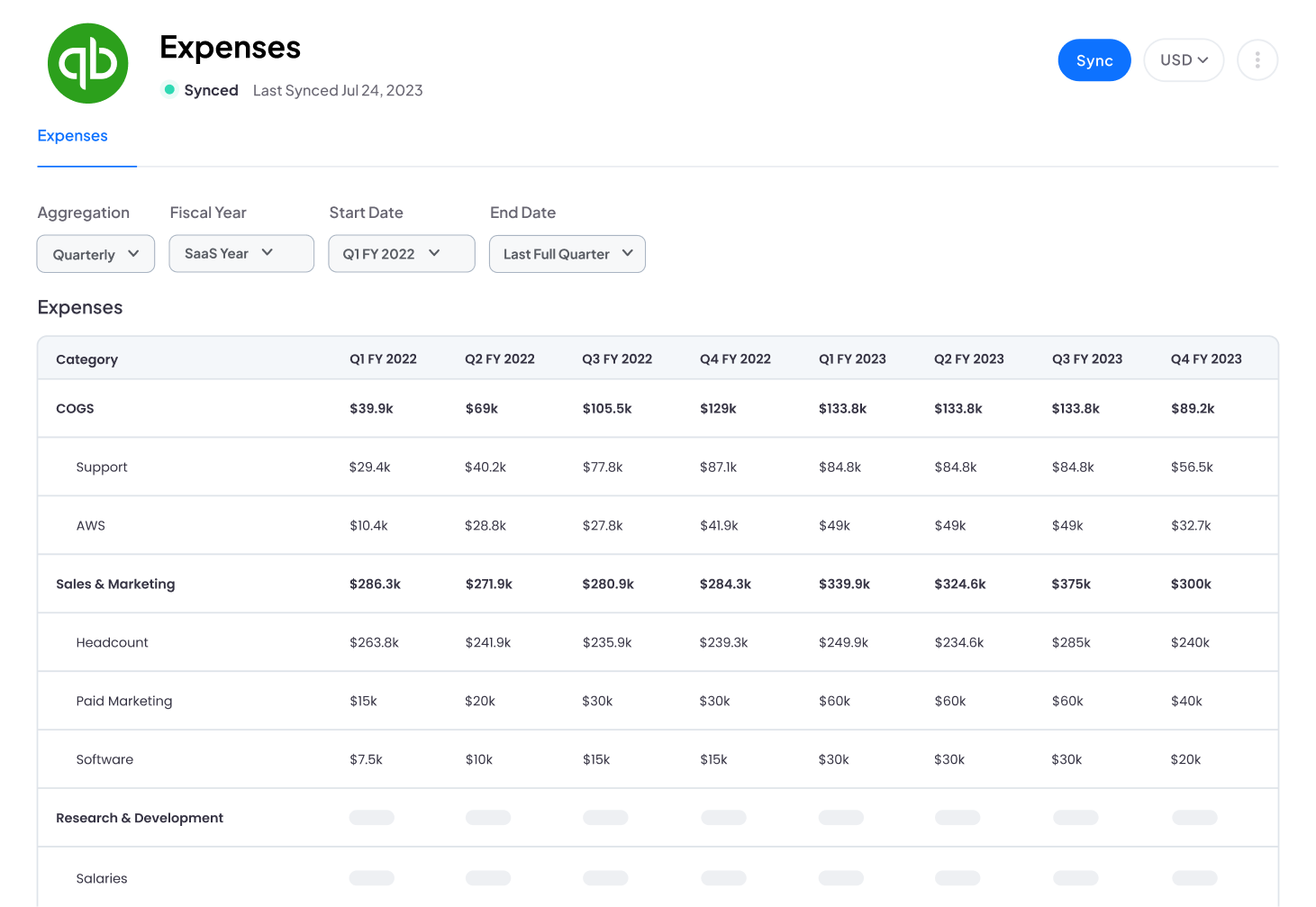Click the QuickBooks logo icon

[87, 64]
